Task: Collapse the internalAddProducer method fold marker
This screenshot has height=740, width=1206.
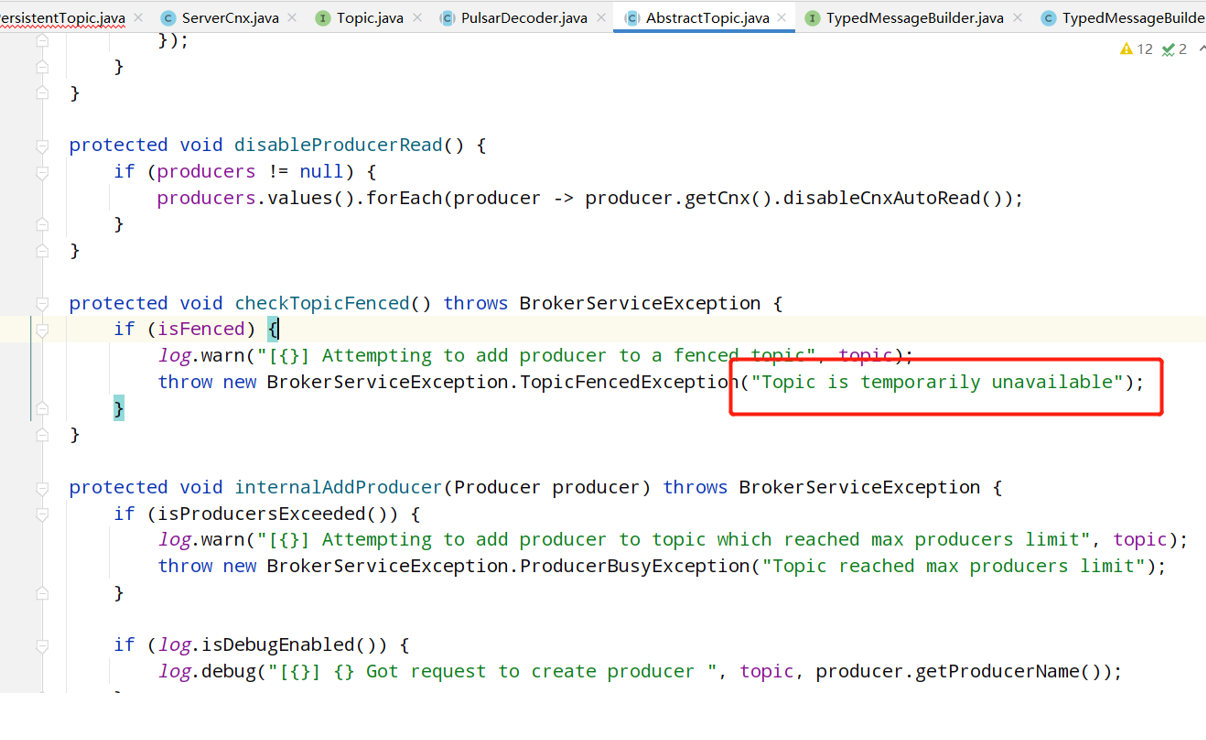Action: click(42, 488)
